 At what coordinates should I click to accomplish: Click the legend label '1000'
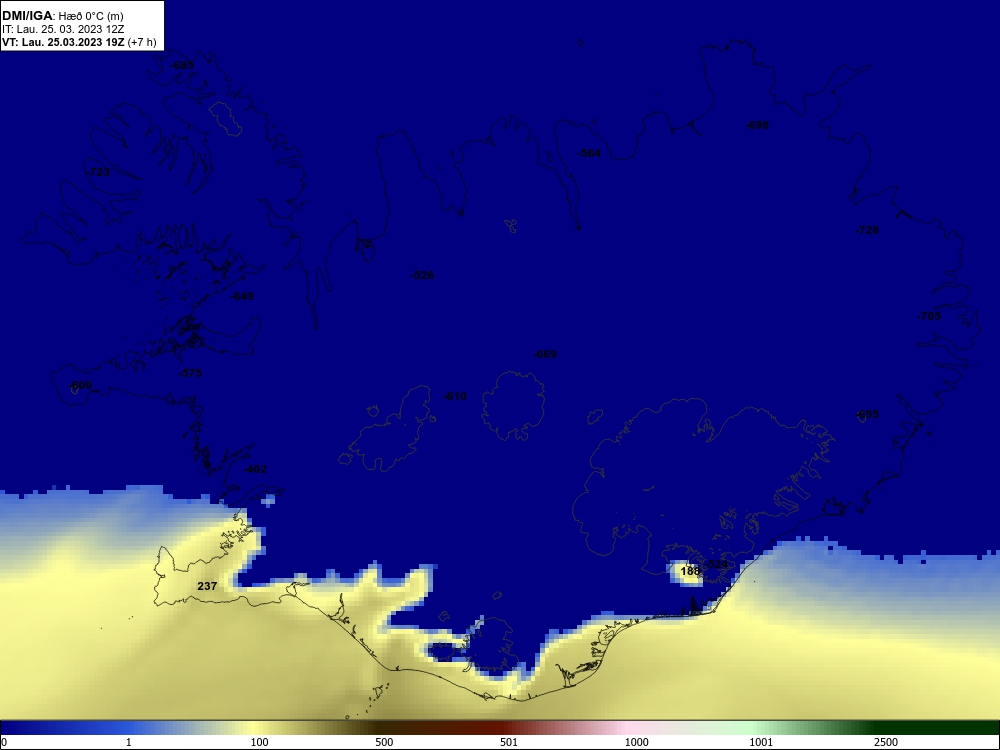point(636,742)
